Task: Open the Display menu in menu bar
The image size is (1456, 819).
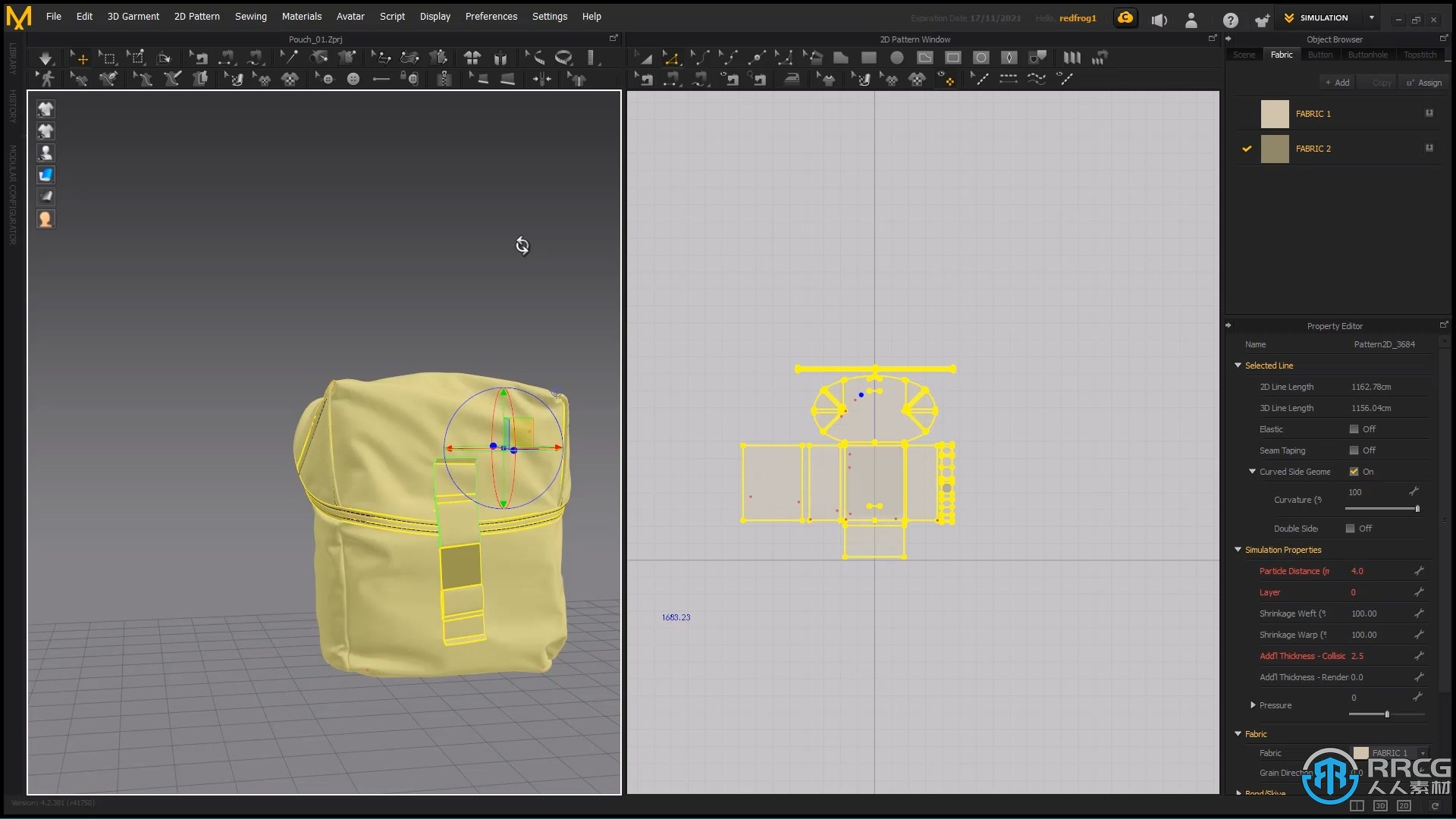Action: [x=433, y=16]
